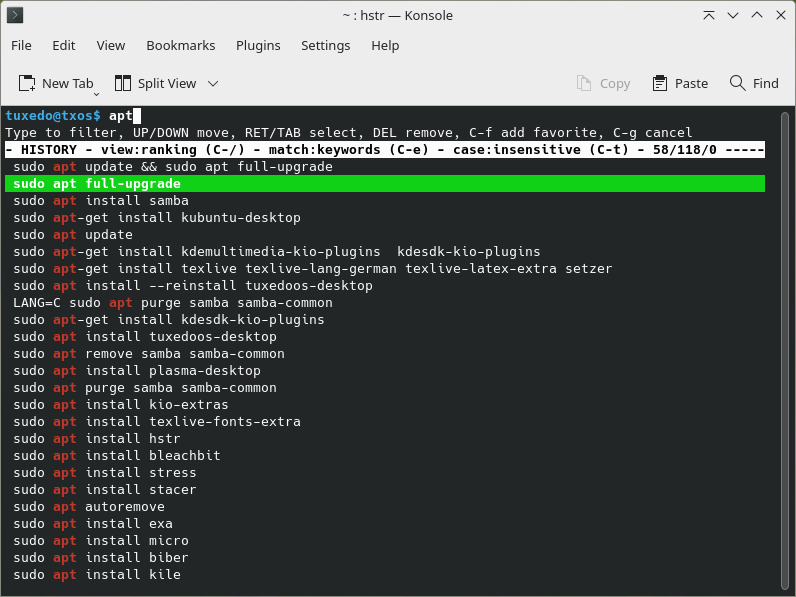Select 'sudo apt install samba' entry
Viewport: 796px width, 597px height.
(x=101, y=201)
